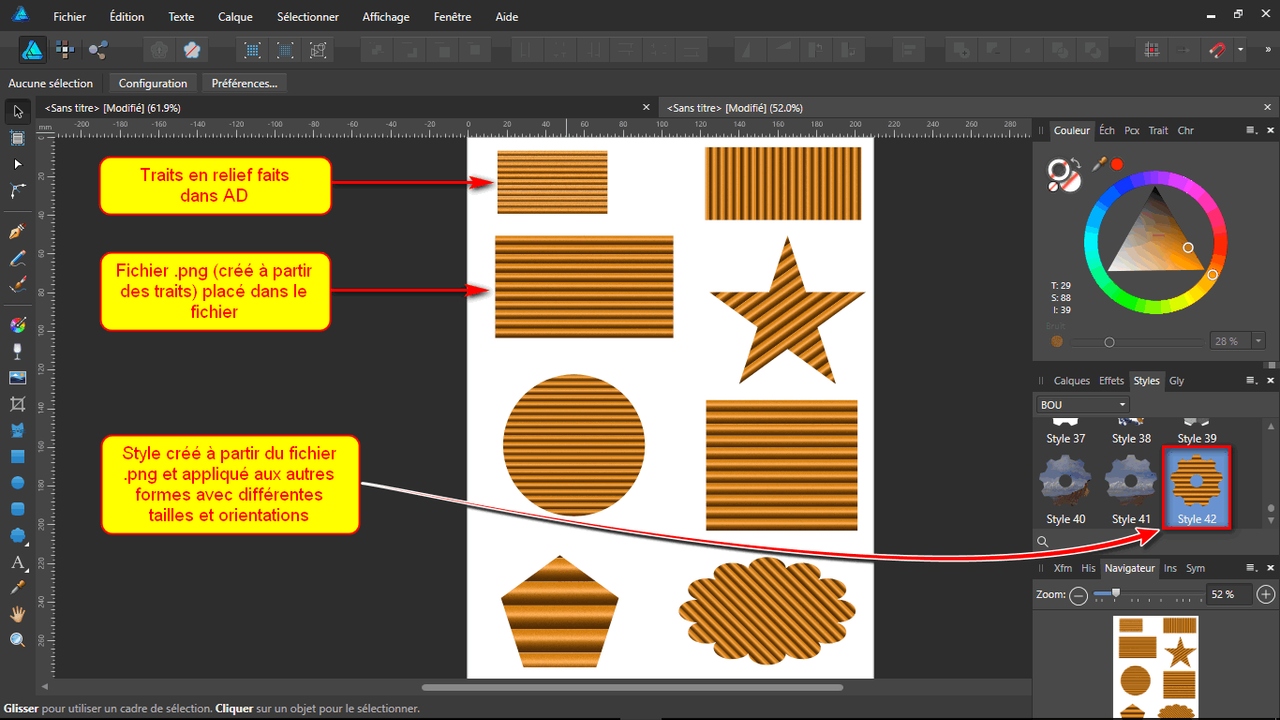
Task: Select the Artboard tool
Action: [17, 138]
